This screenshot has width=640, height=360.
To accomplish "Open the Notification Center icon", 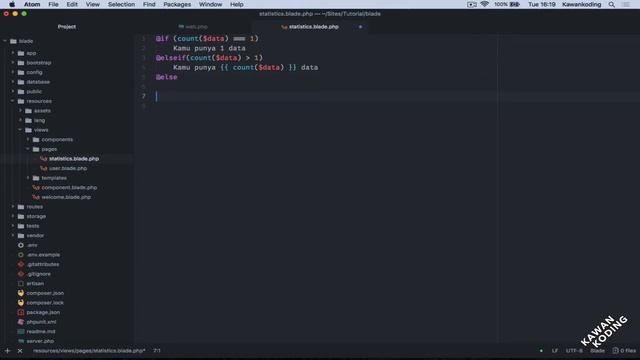I will pos(626,4).
